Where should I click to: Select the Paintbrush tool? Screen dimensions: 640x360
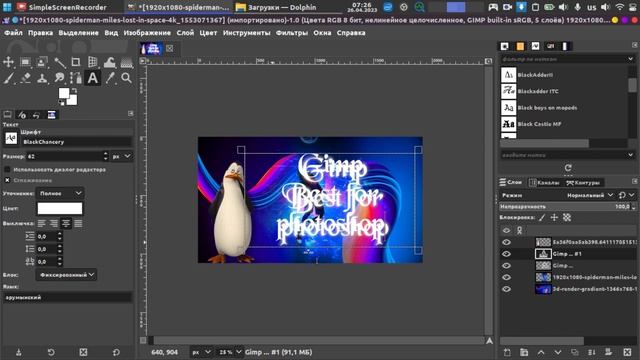[x=8, y=78]
